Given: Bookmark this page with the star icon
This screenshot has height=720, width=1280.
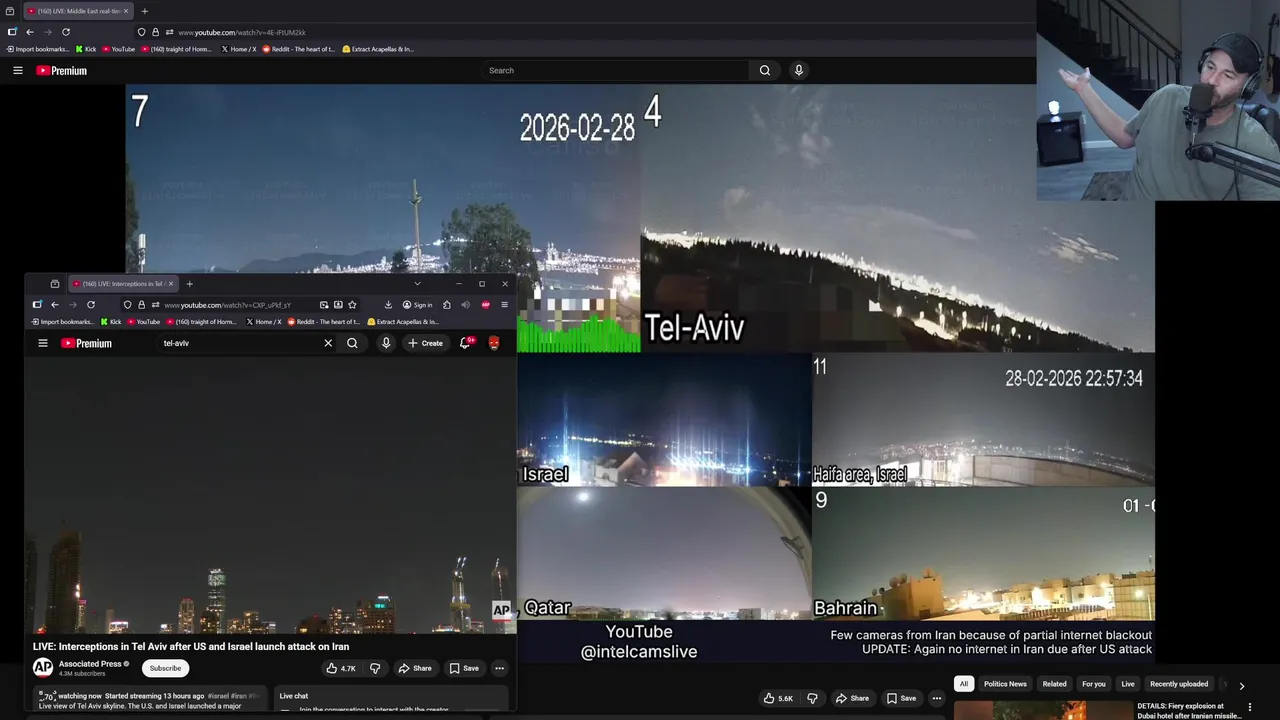Looking at the screenshot, I should click(352, 305).
